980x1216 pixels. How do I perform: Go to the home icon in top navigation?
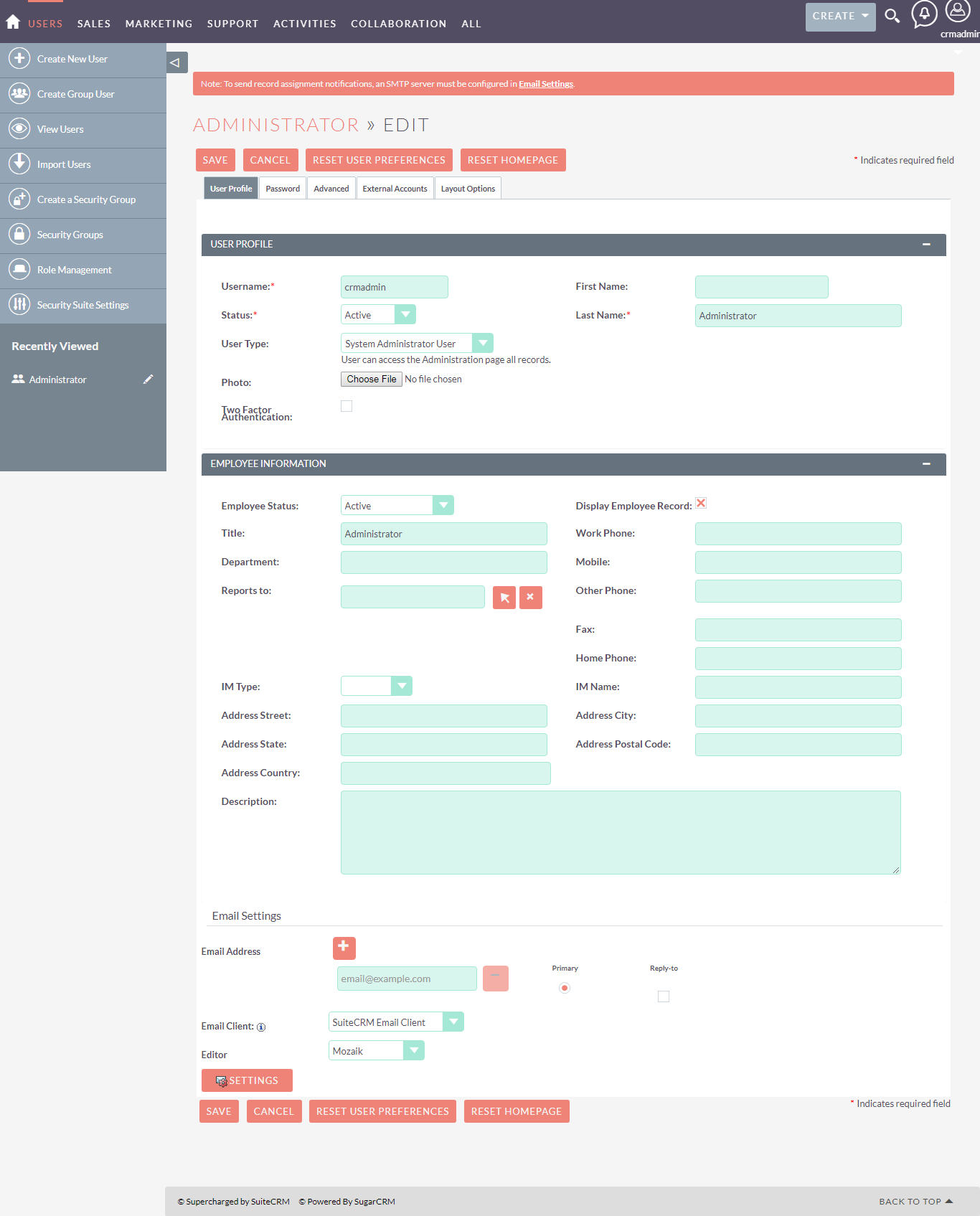[13, 22]
